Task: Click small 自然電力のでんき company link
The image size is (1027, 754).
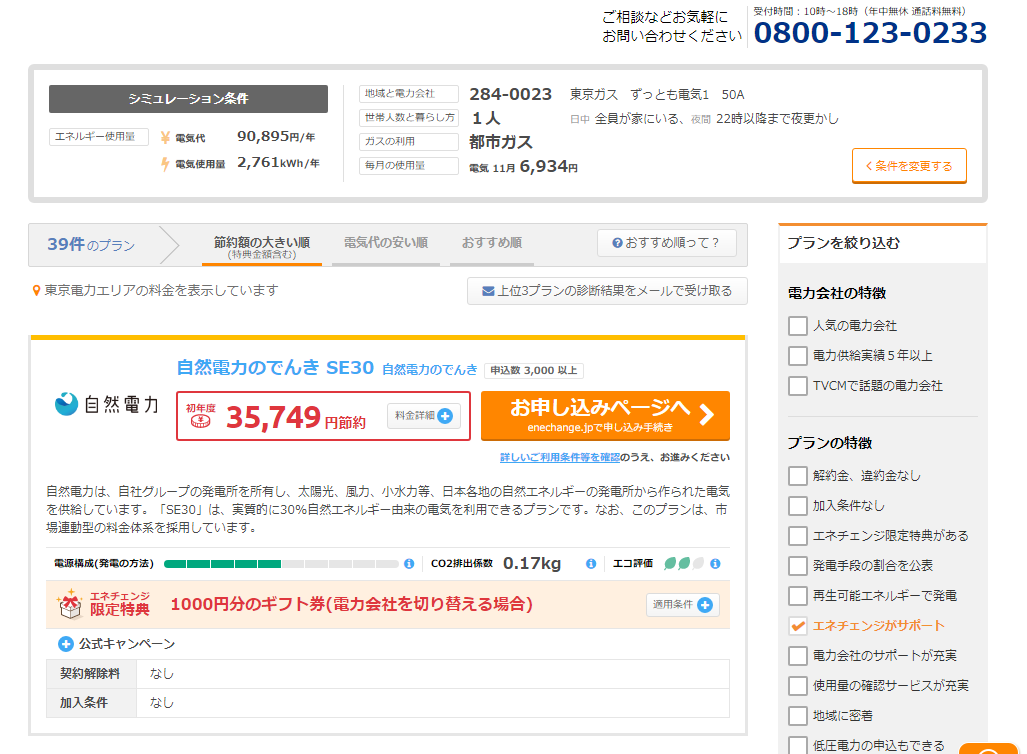Action: 430,369
